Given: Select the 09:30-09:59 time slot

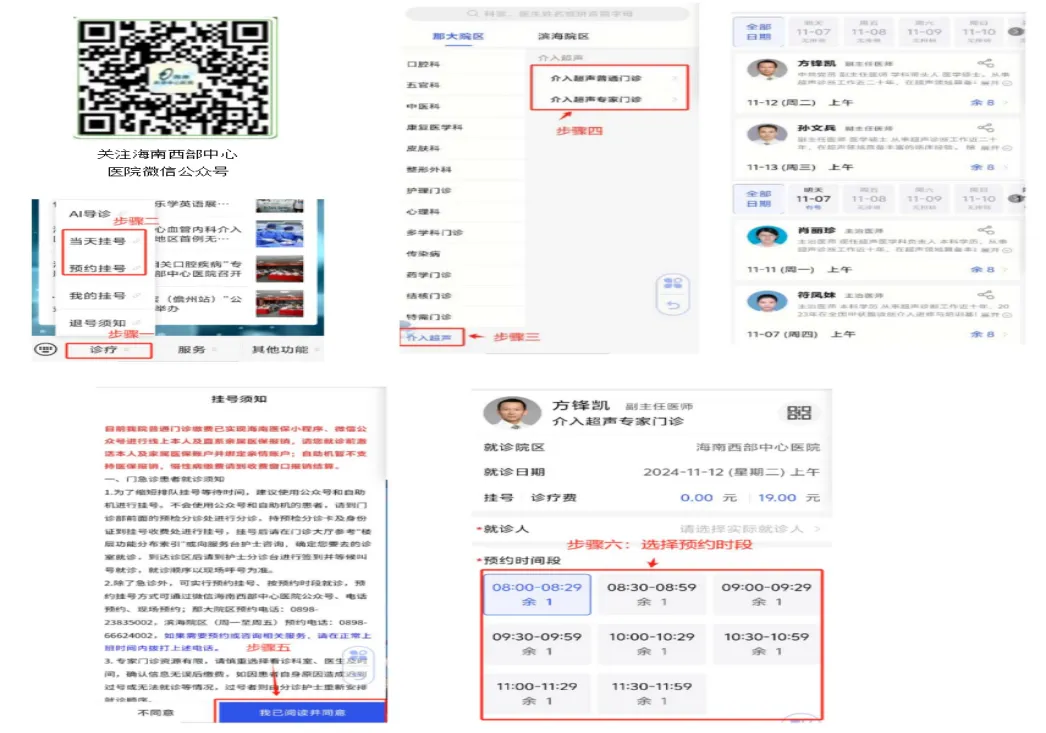Looking at the screenshot, I should (537, 644).
